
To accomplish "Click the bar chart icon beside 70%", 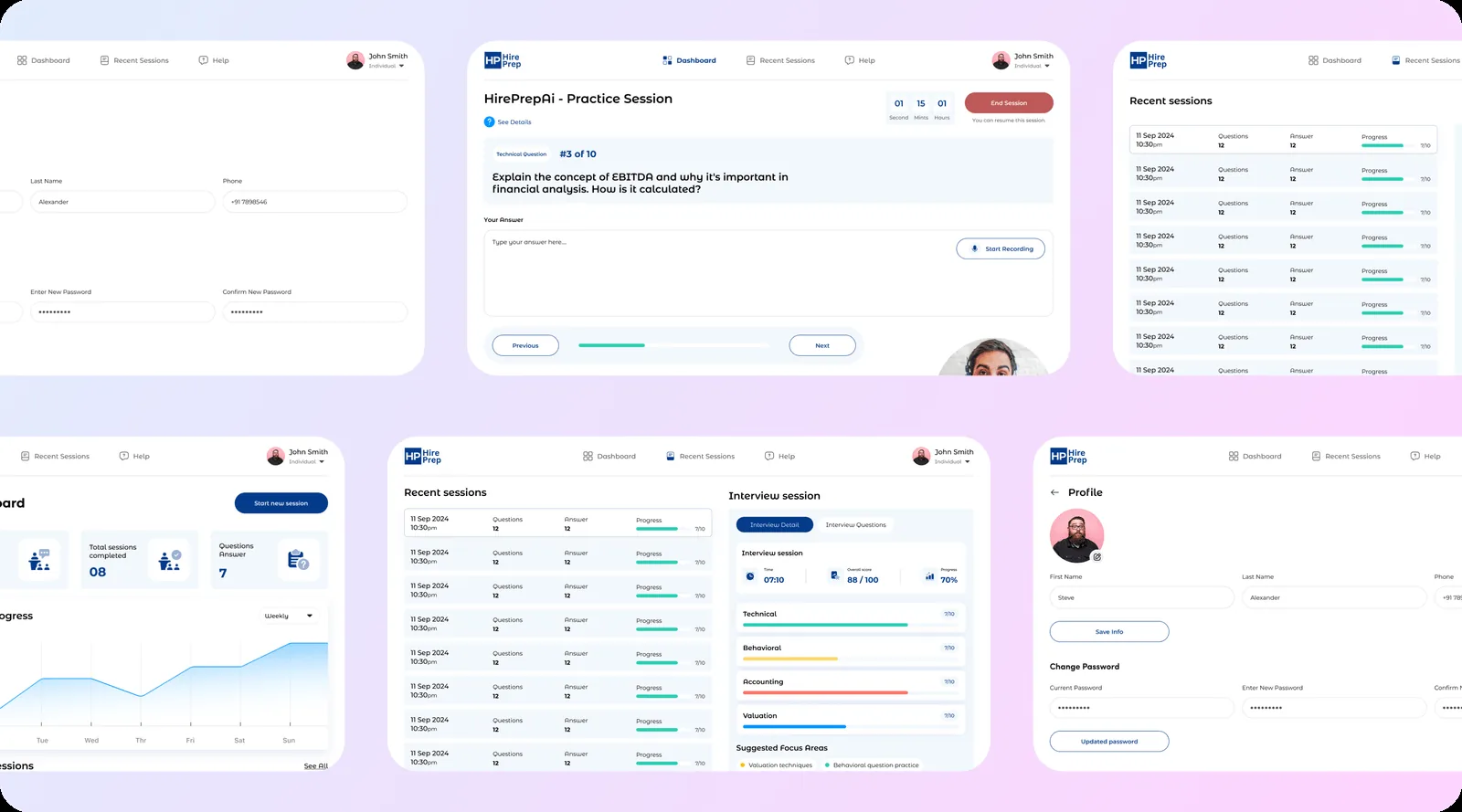I will click(929, 576).
